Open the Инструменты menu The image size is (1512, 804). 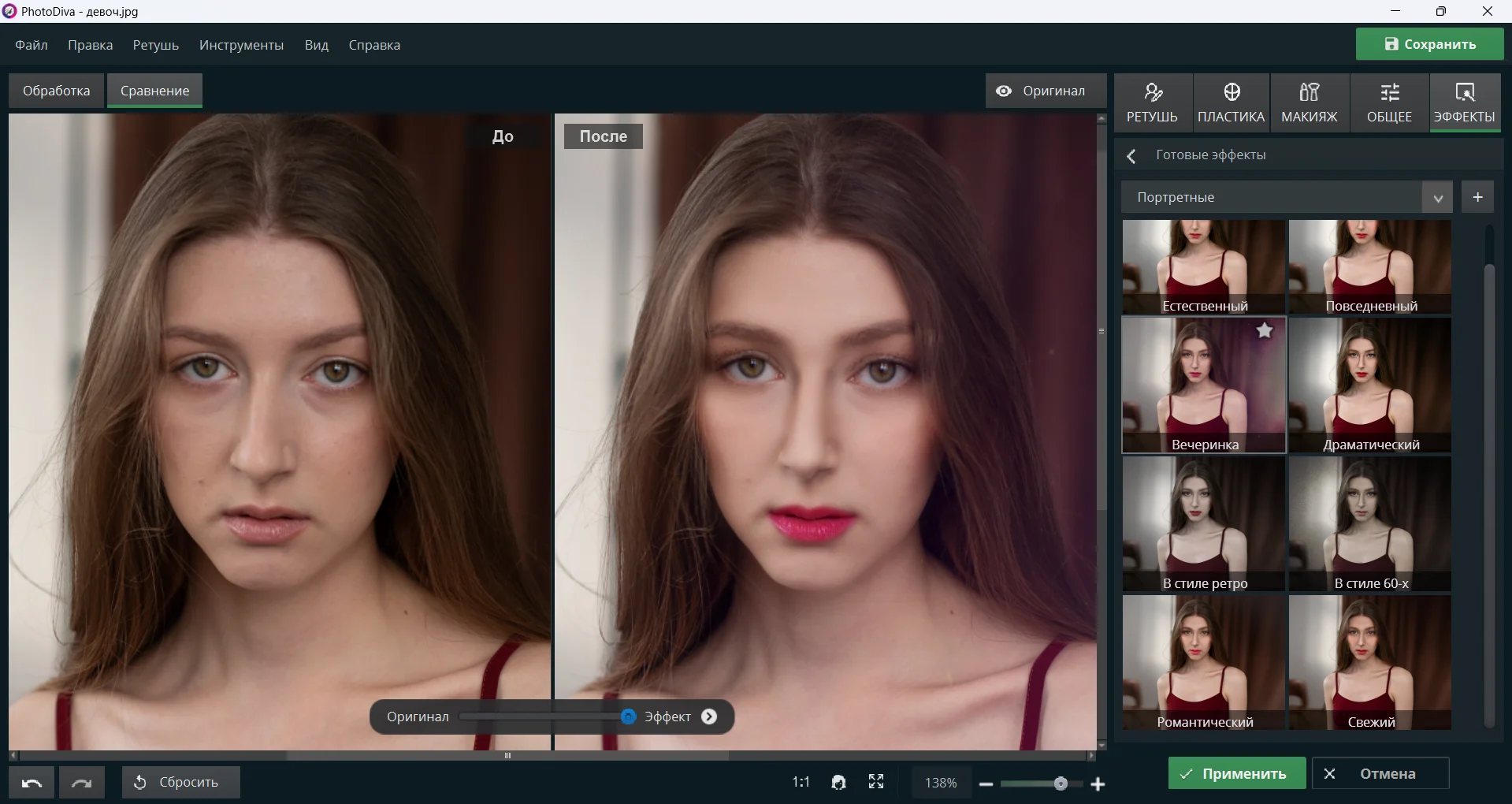241,45
